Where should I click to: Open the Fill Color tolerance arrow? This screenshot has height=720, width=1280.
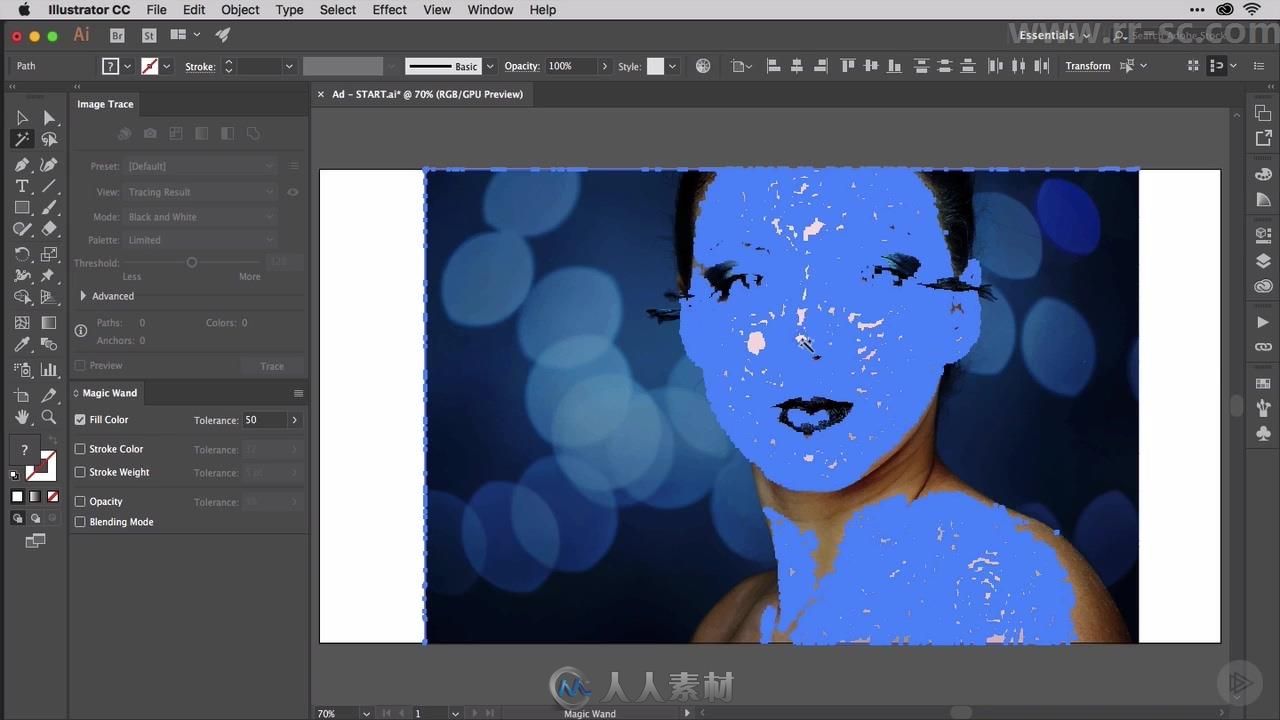[x=294, y=420]
